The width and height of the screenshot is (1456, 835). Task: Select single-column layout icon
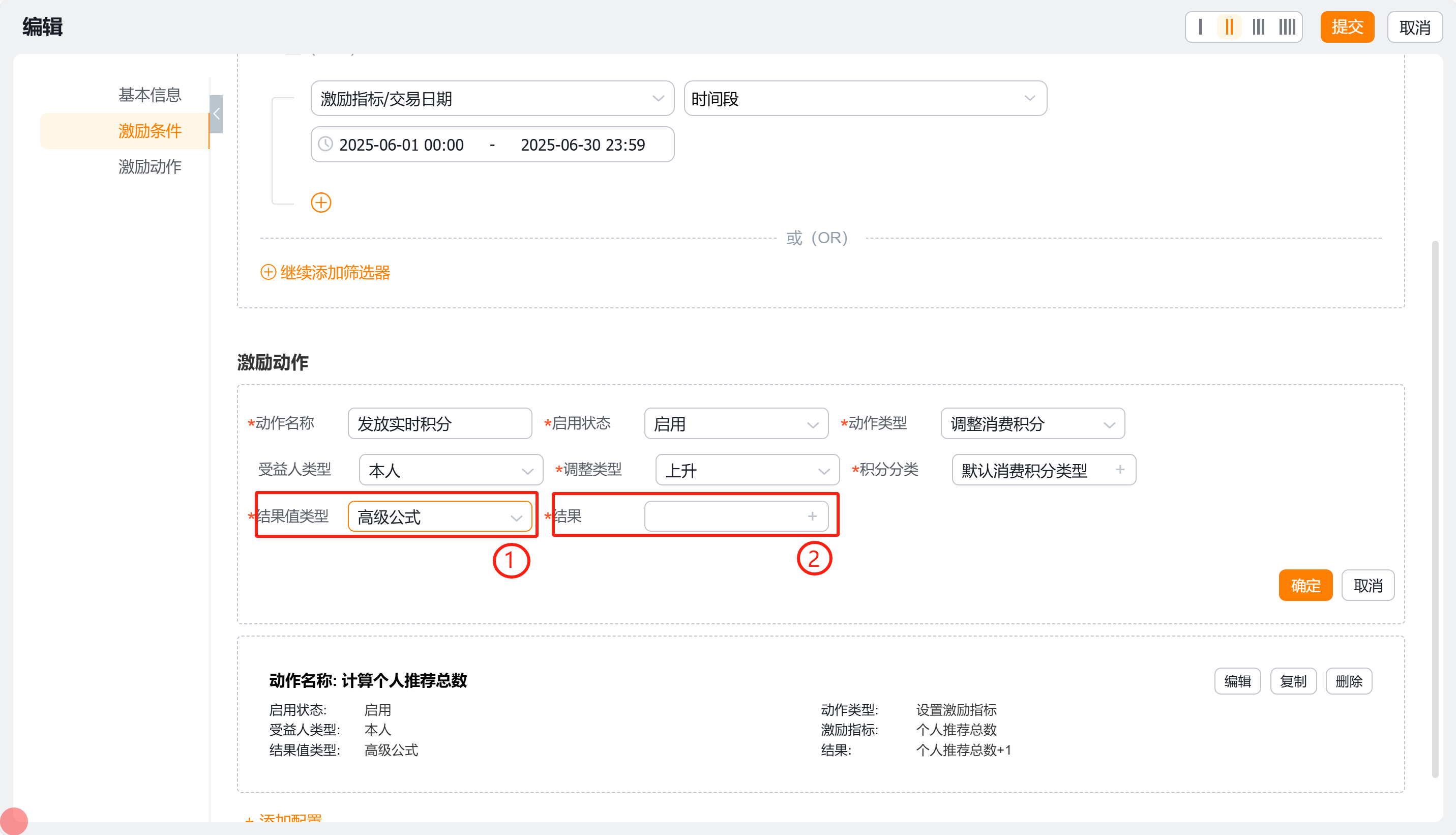point(1200,27)
